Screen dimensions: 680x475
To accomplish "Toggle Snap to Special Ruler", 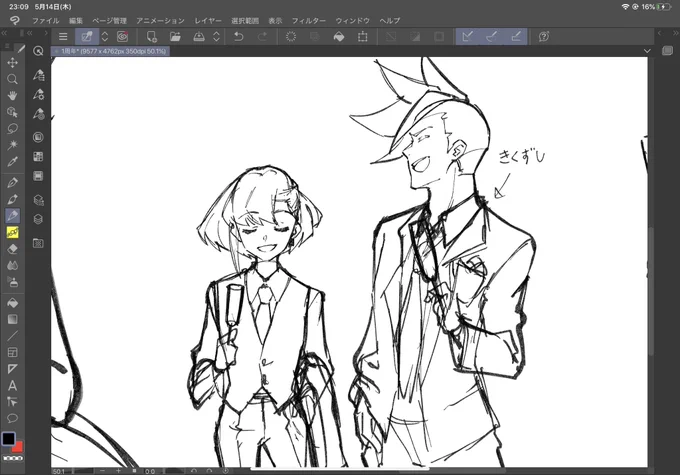I will [x=491, y=36].
